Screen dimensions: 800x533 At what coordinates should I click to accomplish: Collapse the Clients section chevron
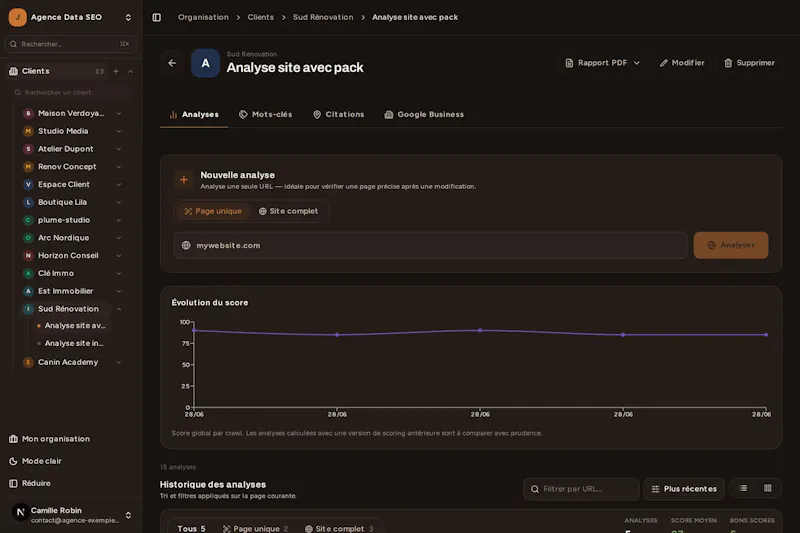point(131,71)
